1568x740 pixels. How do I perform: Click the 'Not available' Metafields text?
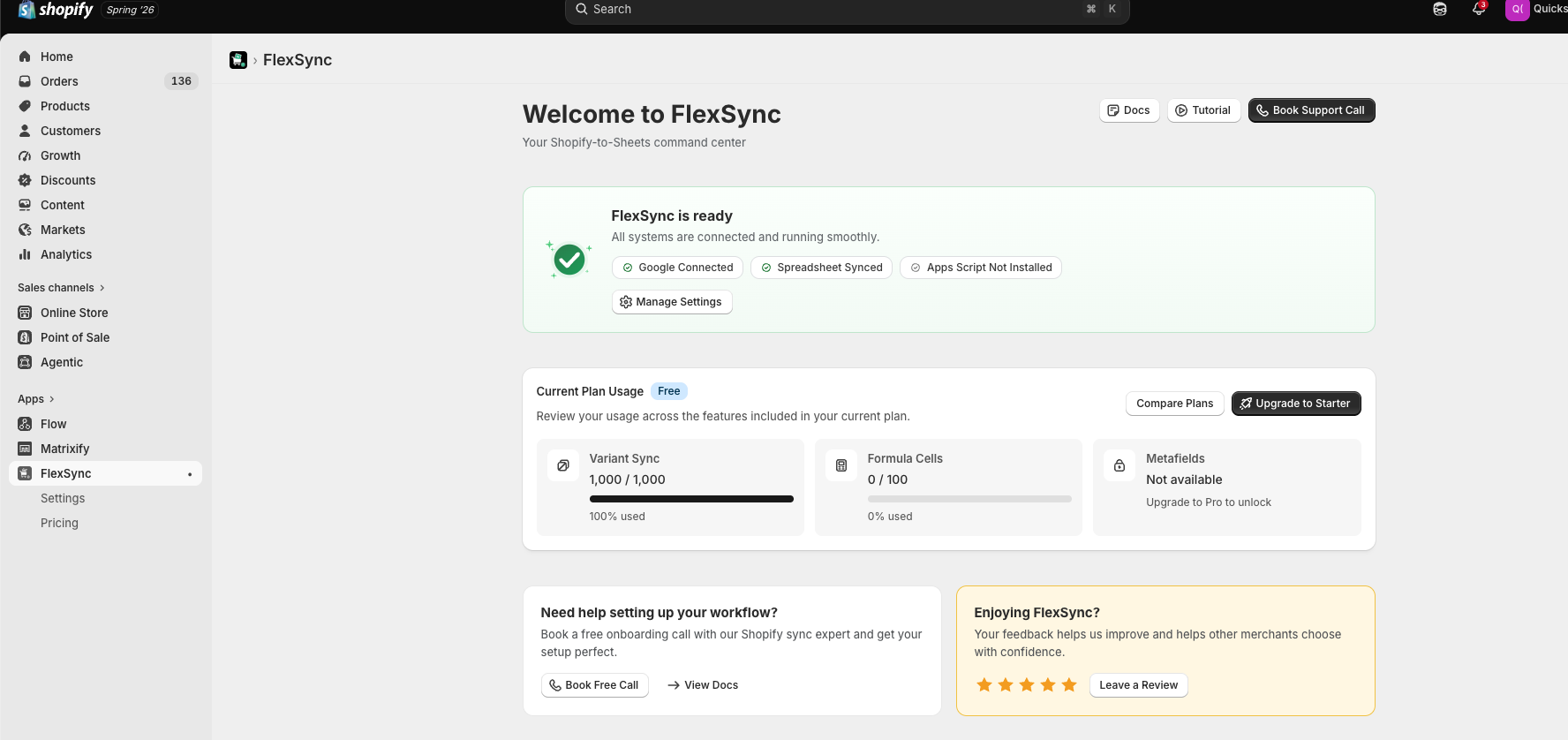[1184, 479]
